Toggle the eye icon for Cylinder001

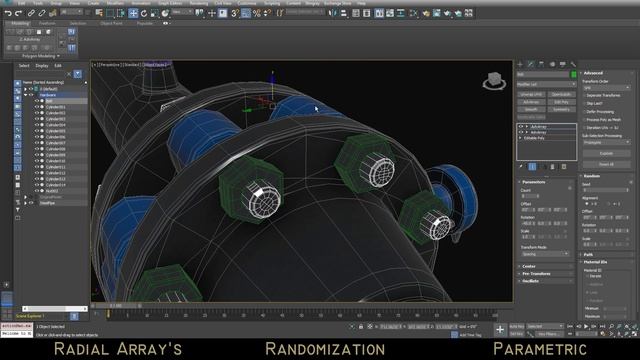[x=36, y=107]
